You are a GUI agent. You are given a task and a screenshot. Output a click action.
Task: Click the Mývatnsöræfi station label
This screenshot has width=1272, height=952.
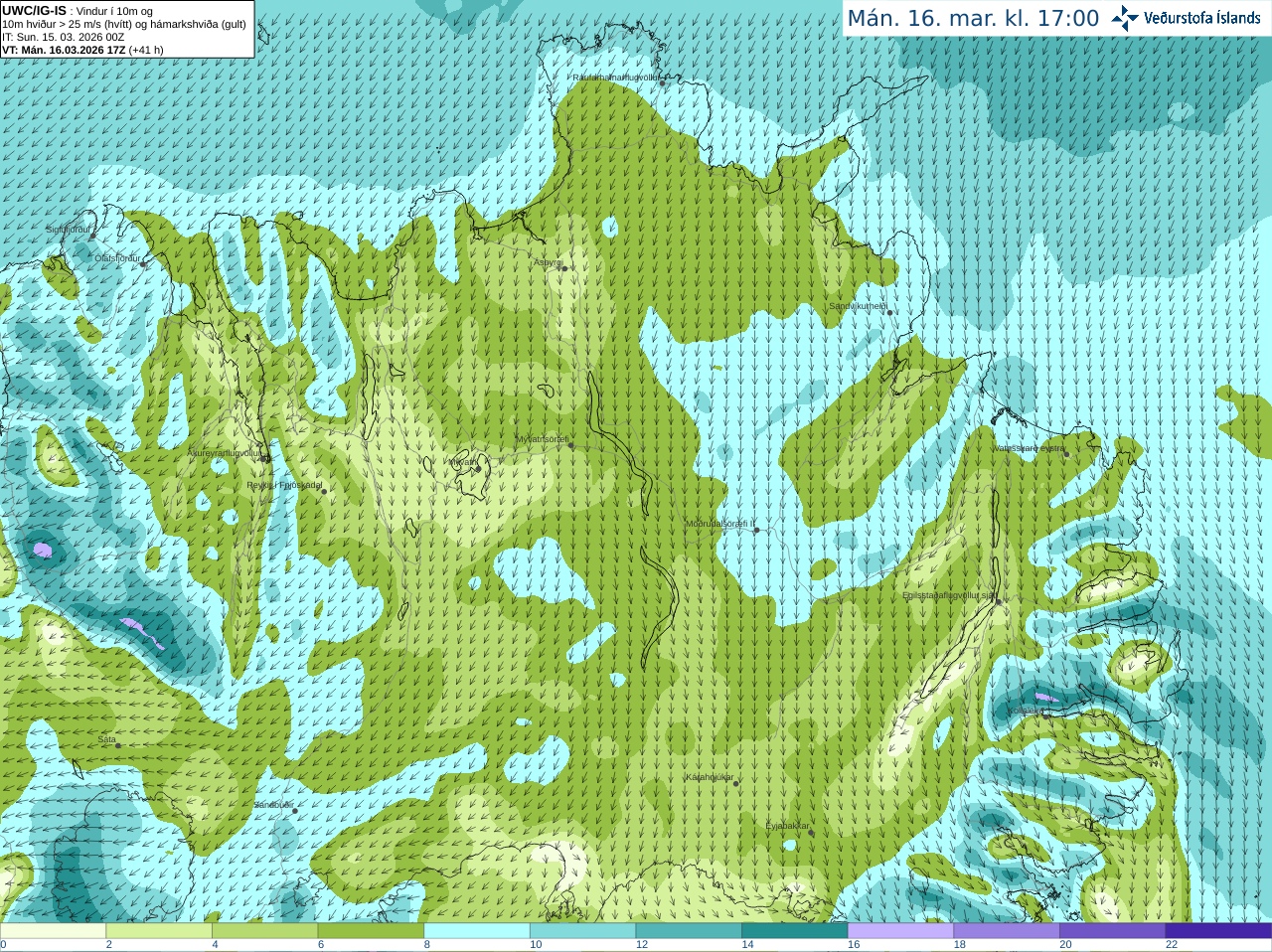(542, 438)
